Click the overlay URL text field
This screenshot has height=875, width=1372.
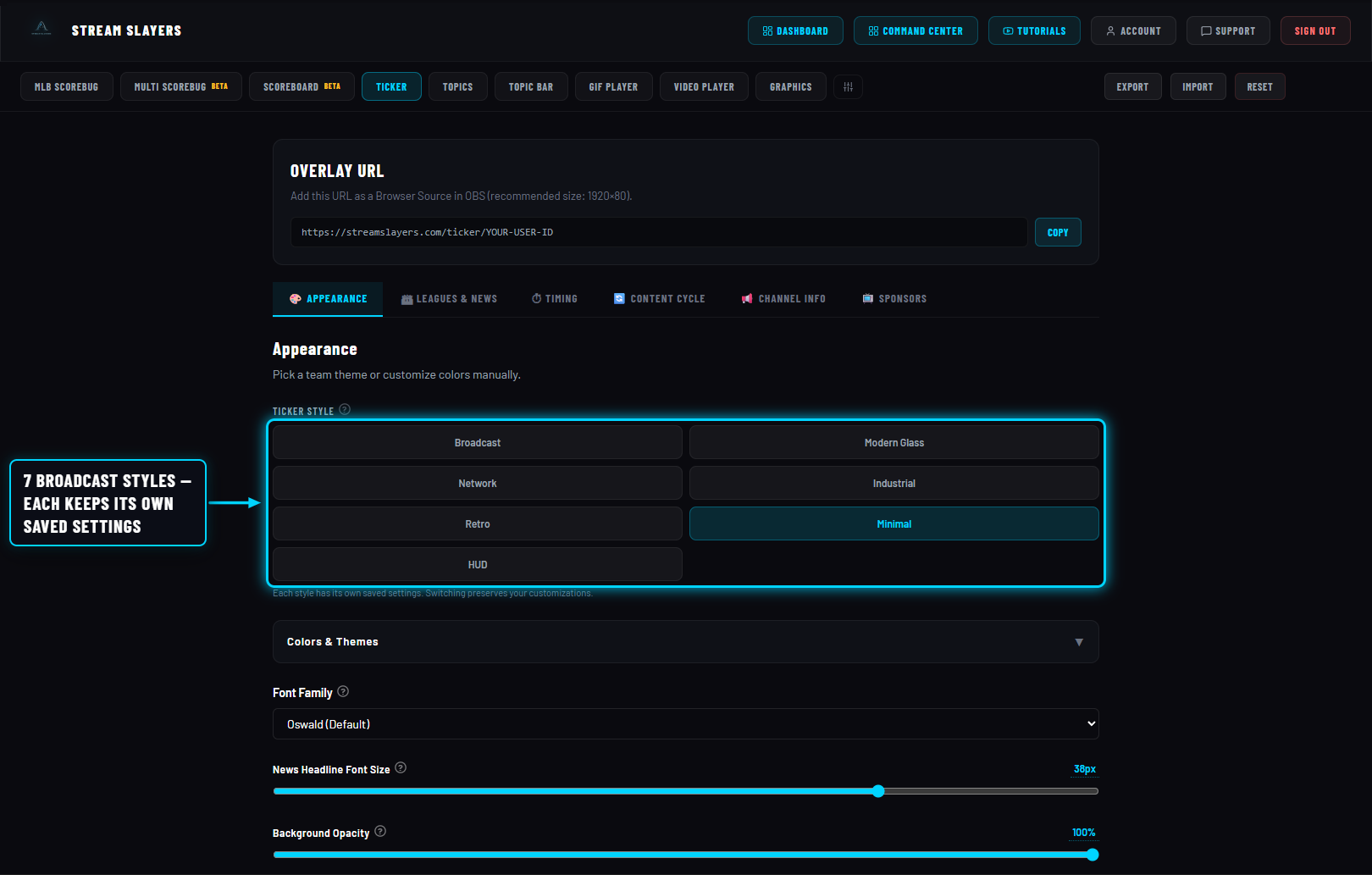click(x=659, y=232)
